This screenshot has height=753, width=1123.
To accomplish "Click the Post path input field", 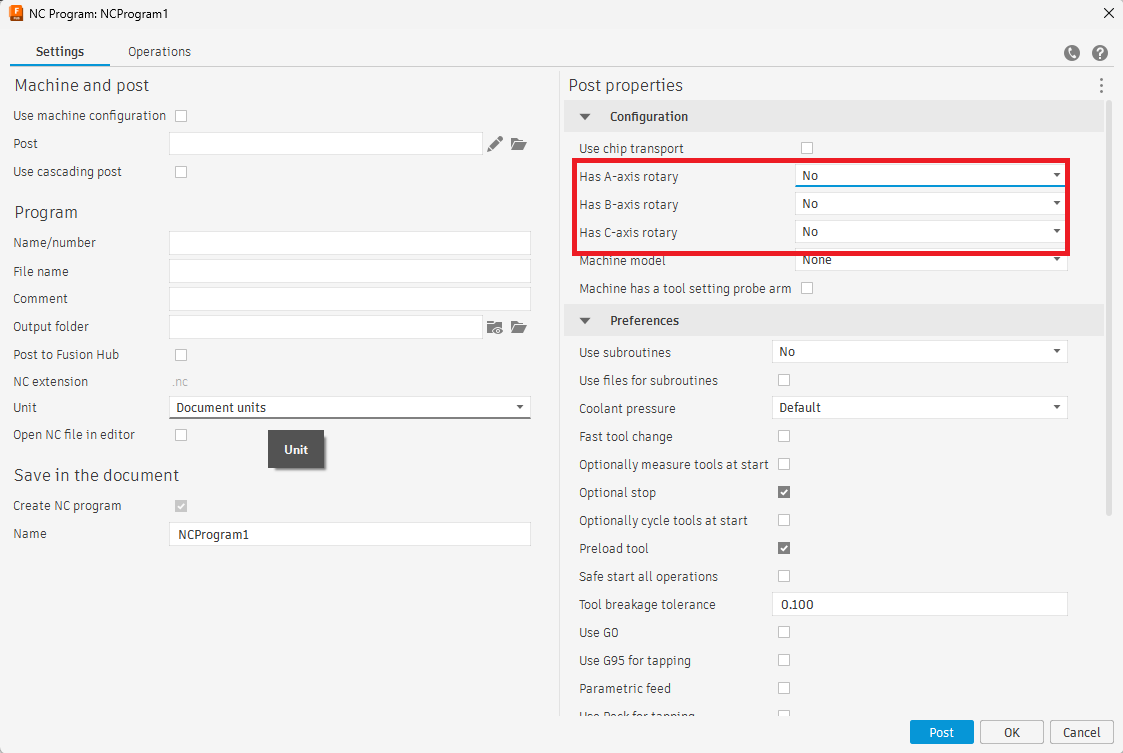I will click(326, 143).
